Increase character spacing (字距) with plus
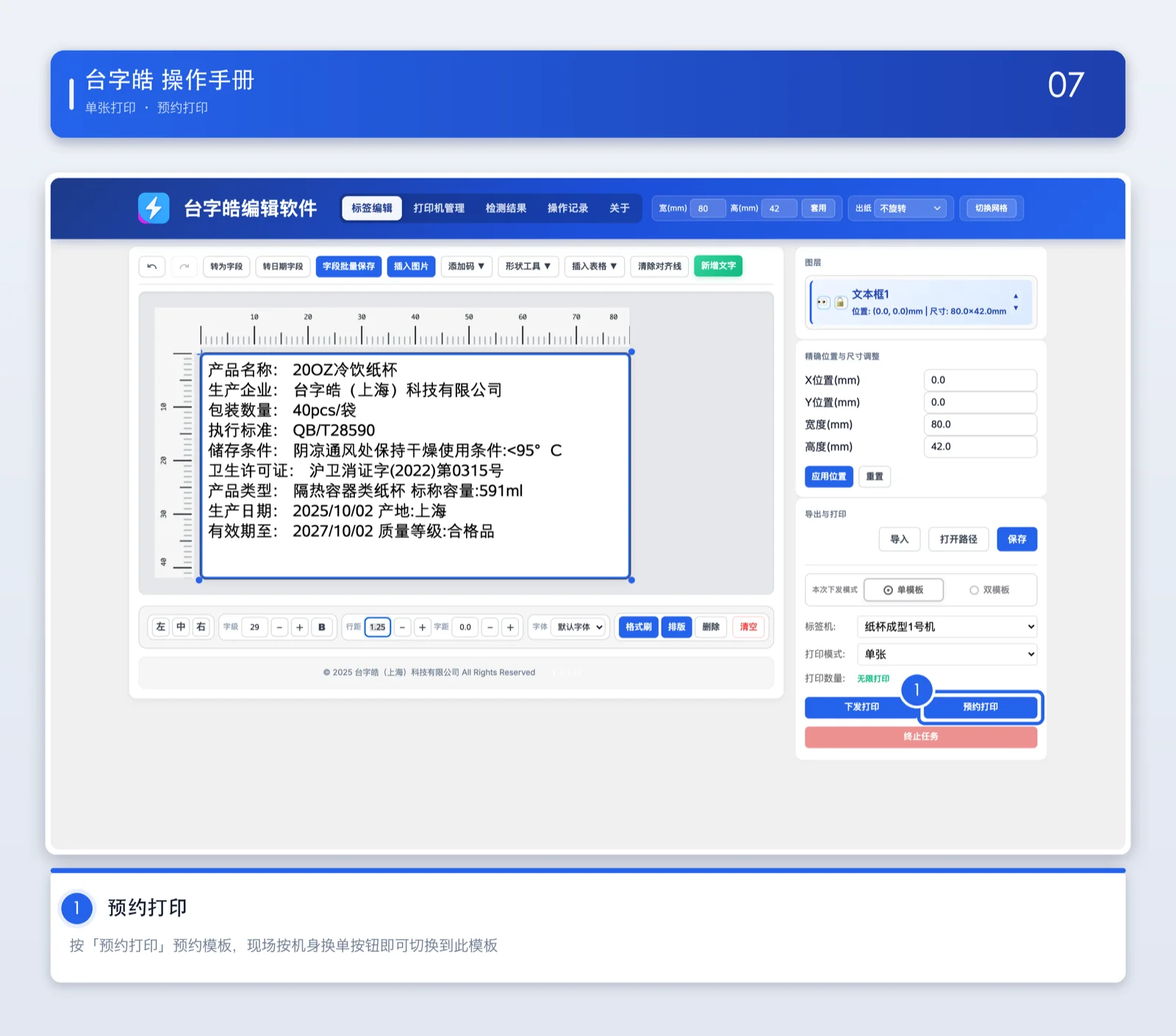 (510, 627)
